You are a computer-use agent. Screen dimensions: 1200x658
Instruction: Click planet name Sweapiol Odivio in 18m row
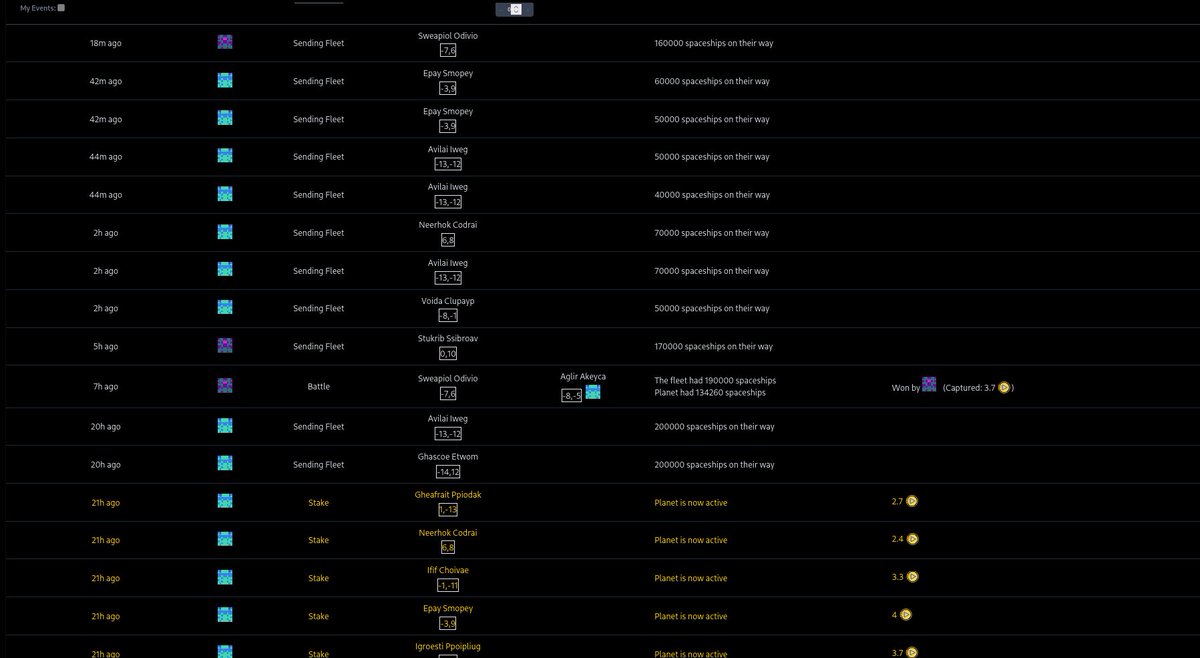click(448, 35)
